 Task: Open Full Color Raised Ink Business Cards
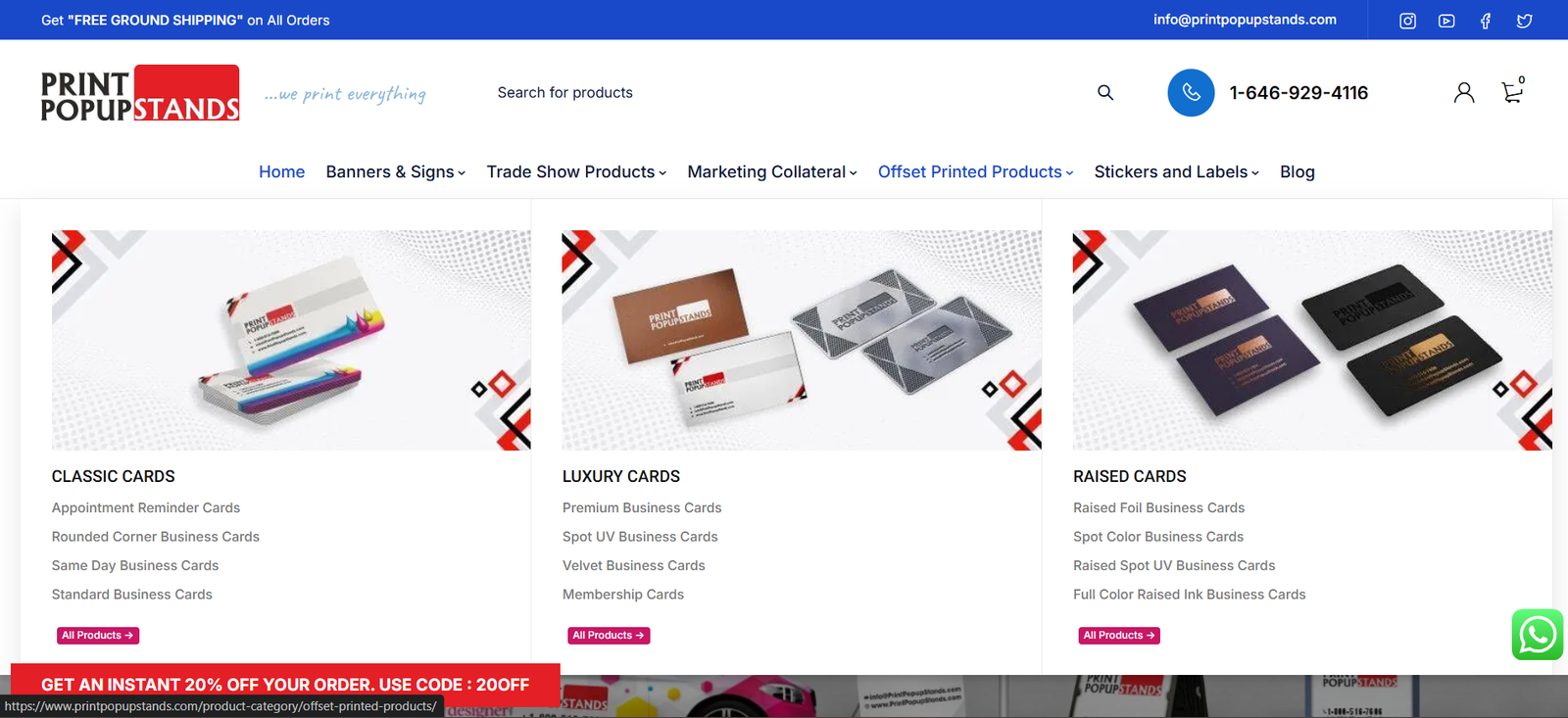click(x=1190, y=595)
